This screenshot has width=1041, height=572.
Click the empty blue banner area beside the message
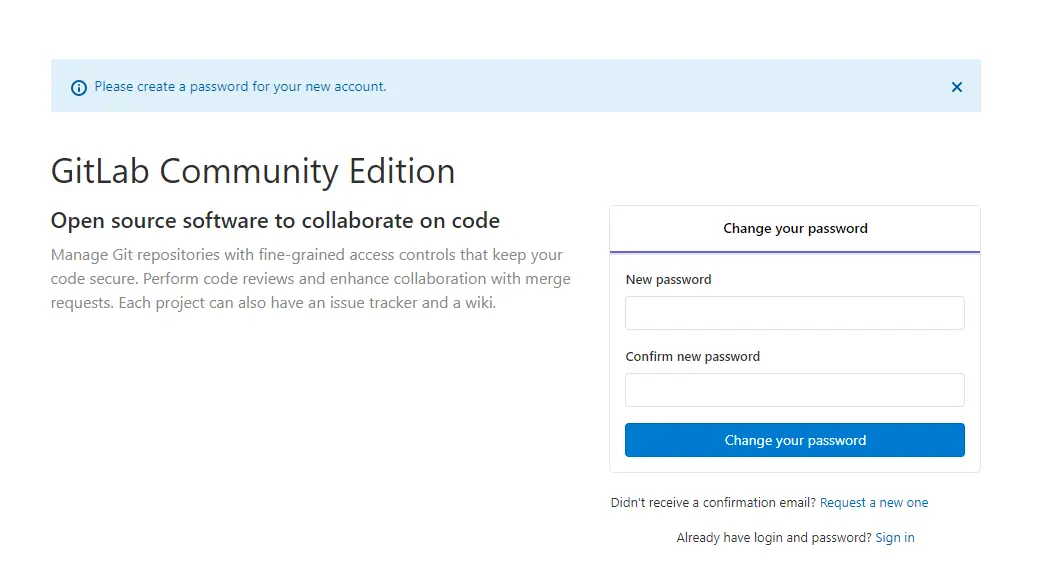664,86
